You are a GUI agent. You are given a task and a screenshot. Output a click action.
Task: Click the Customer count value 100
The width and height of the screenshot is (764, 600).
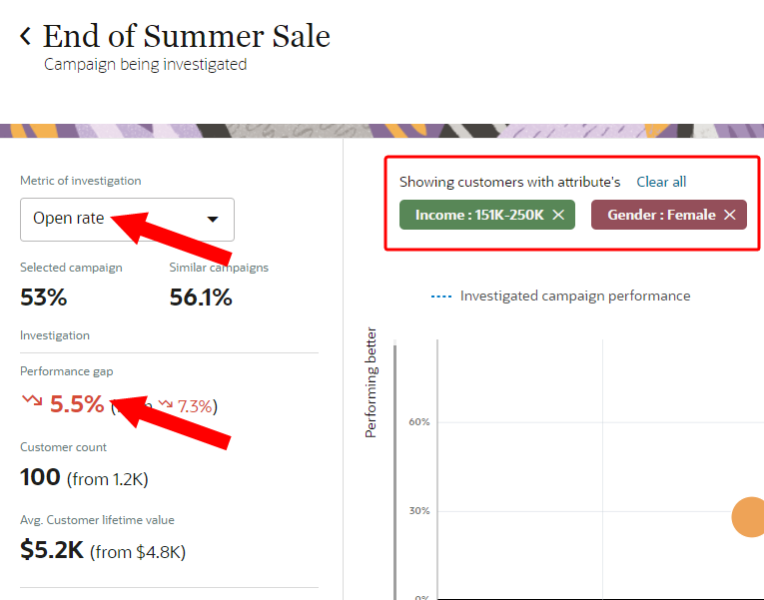(41, 477)
